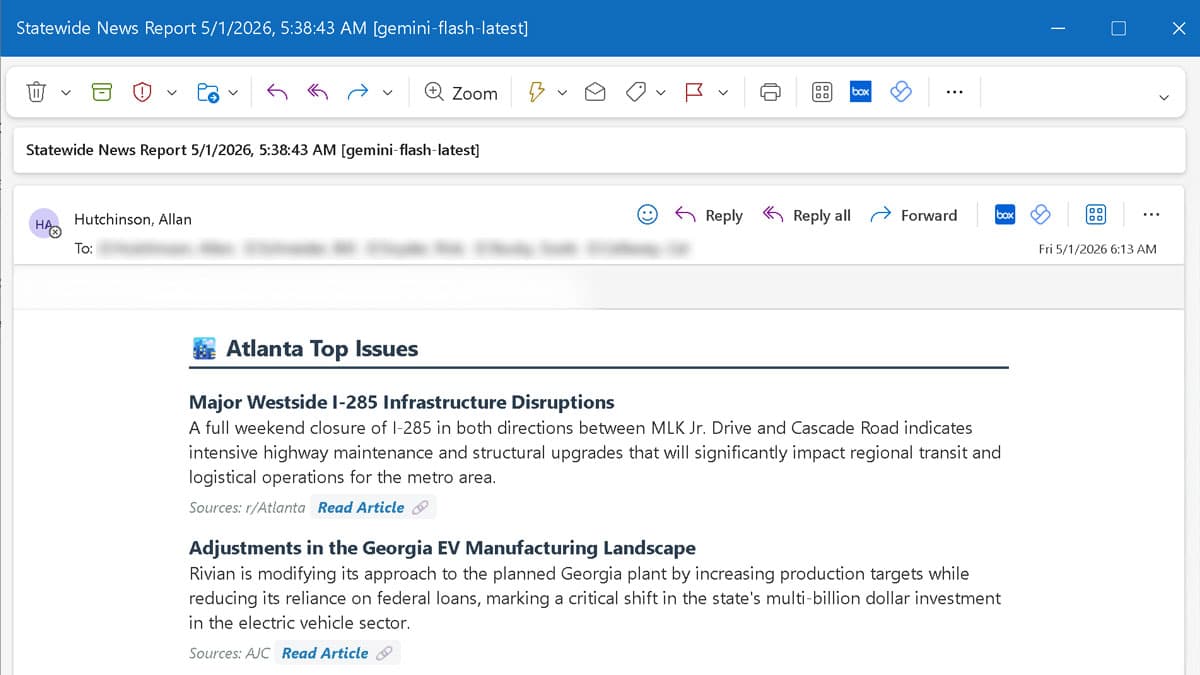Viewport: 1200px width, 675px height.
Task: Select headline Major Westside I-285 Infrastructure Disruptions
Action: pyautogui.click(x=402, y=402)
